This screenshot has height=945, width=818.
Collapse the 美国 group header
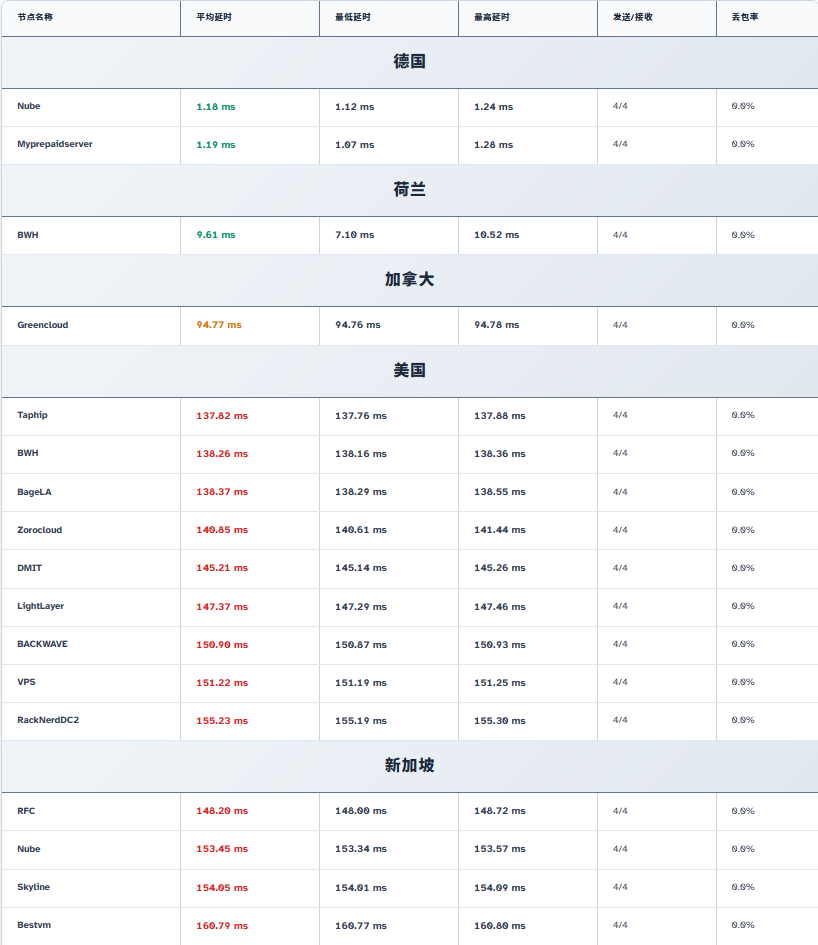coord(409,371)
